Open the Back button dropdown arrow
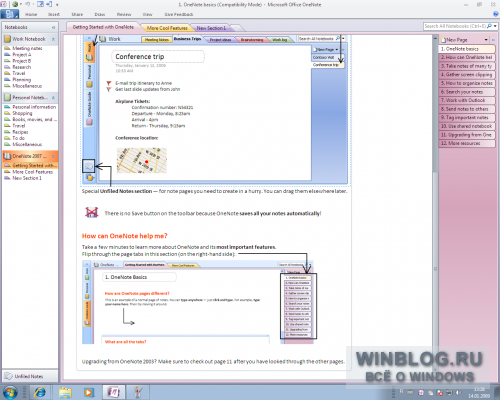 coord(21,5)
